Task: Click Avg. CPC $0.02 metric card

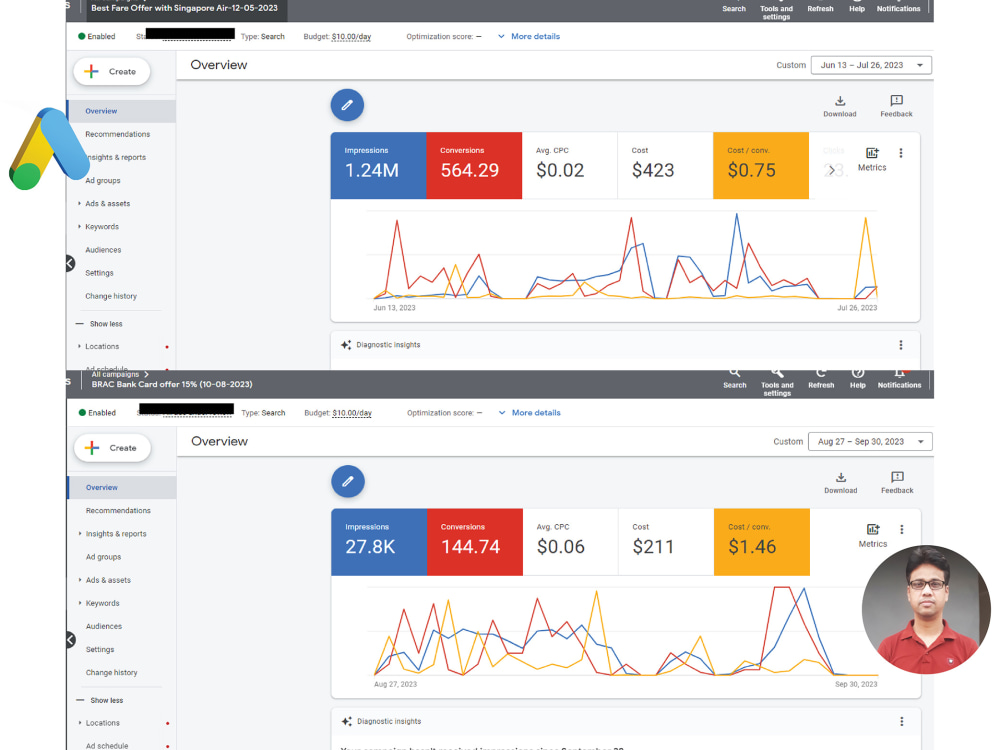Action: (x=570, y=166)
